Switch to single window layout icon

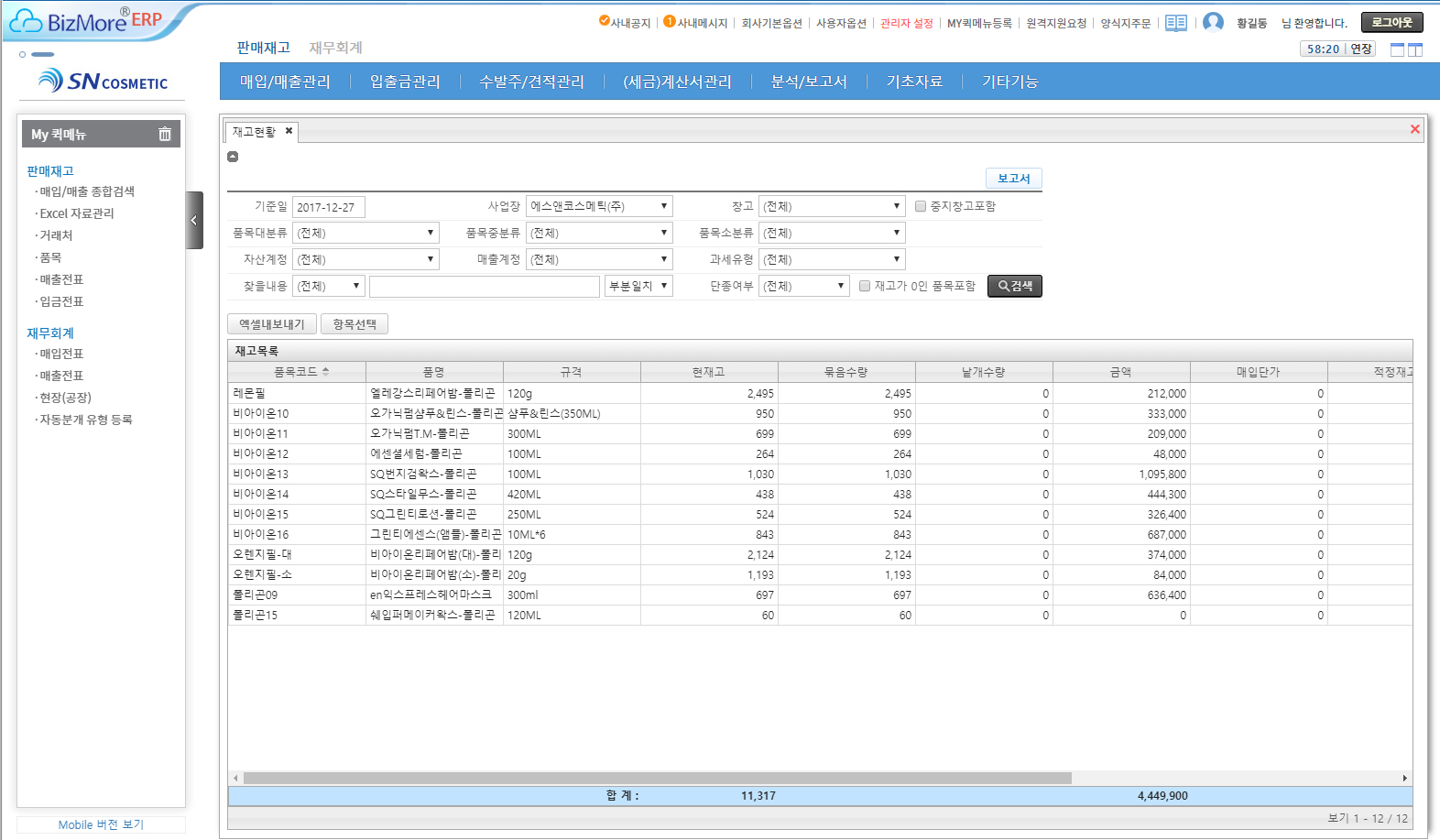1397,49
